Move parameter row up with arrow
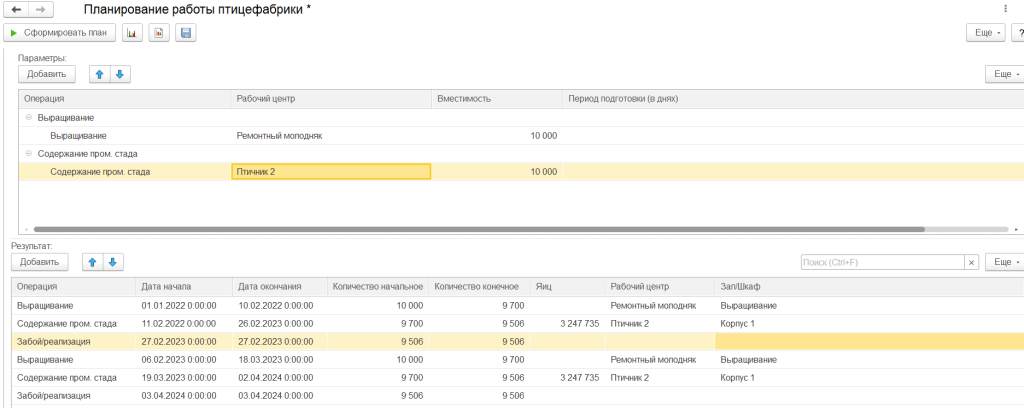Image resolution: width=1024 pixels, height=408 pixels. click(x=99, y=74)
